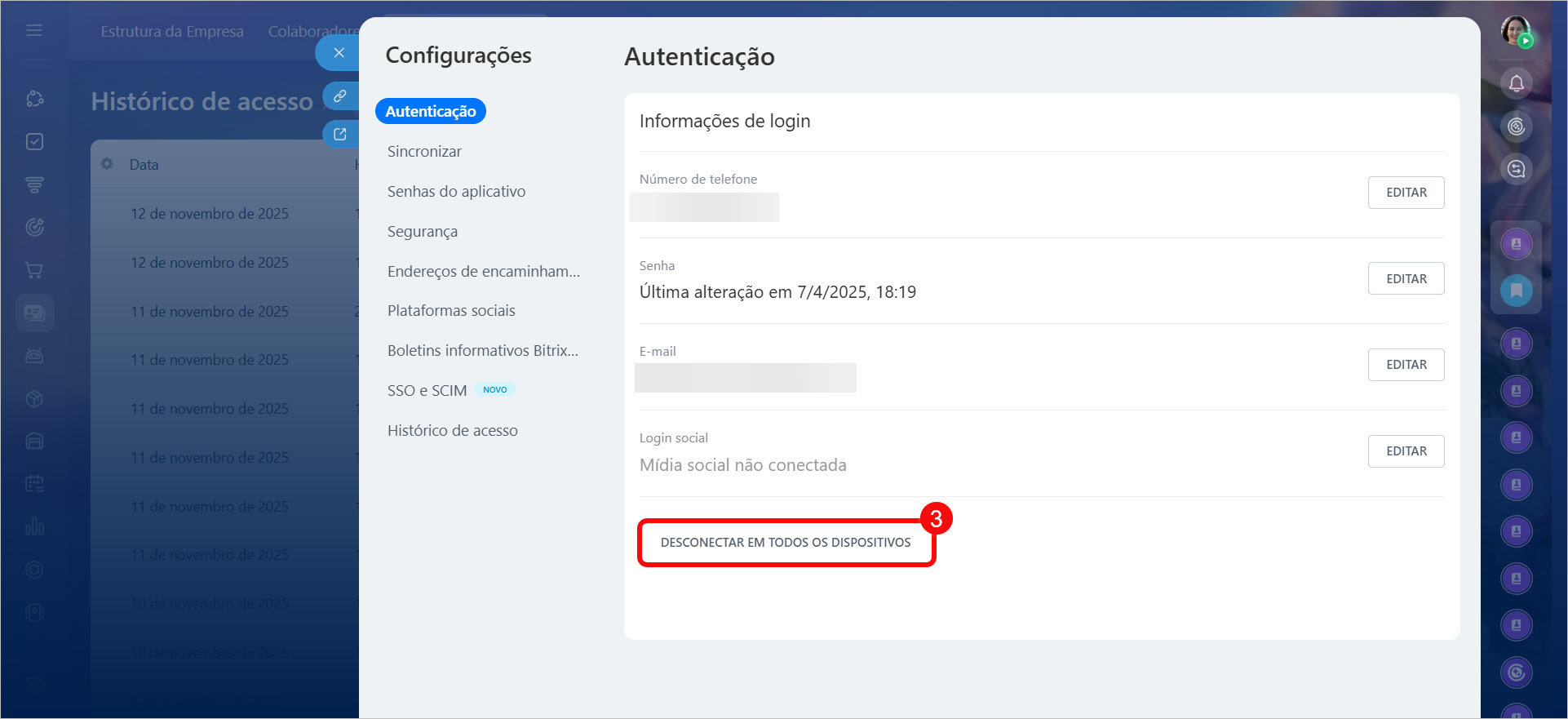The width and height of the screenshot is (1568, 719).
Task: Open Senhas do aplicativo section
Action: 456,192
